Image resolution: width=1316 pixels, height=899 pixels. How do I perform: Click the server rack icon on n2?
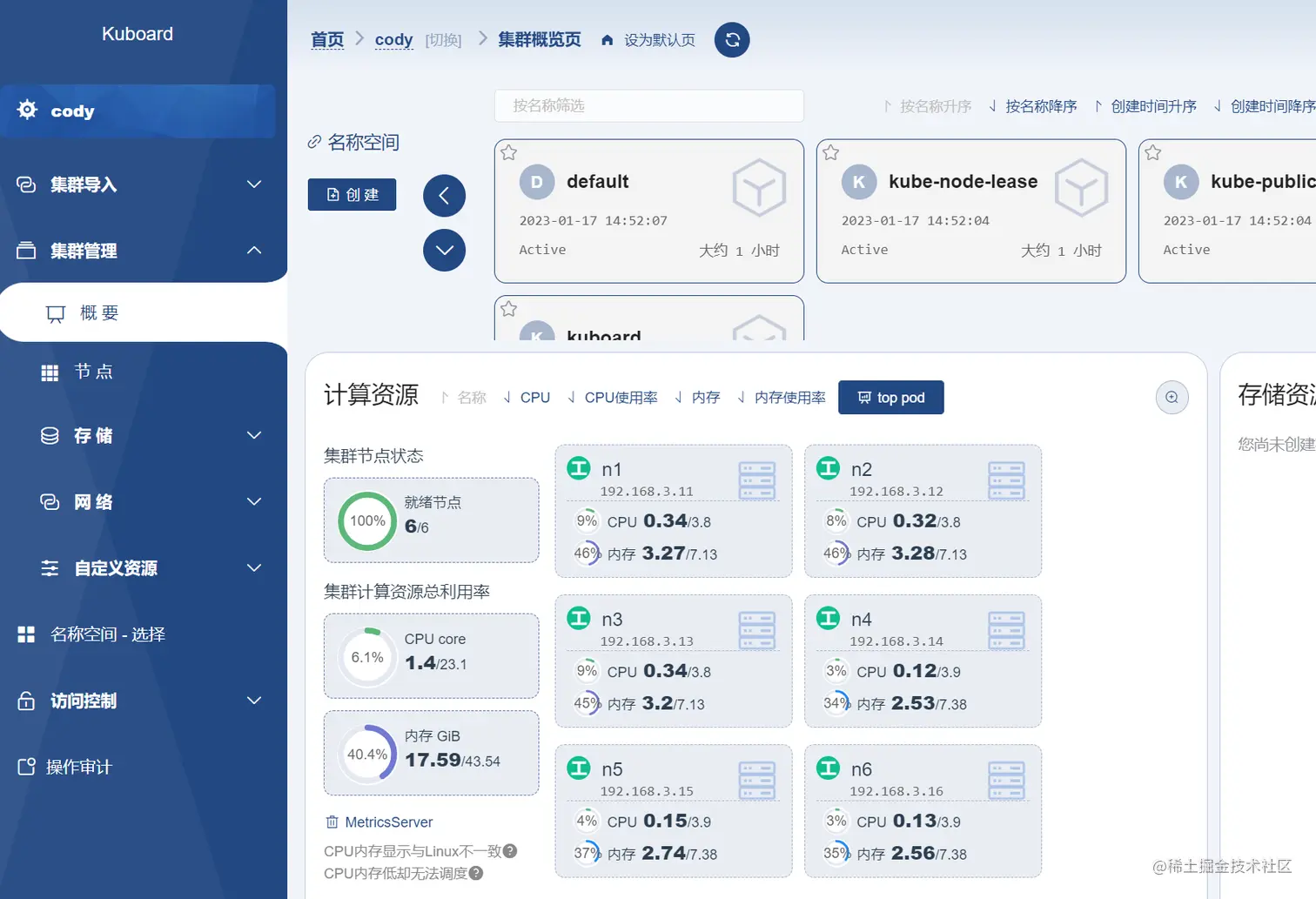pos(1007,481)
